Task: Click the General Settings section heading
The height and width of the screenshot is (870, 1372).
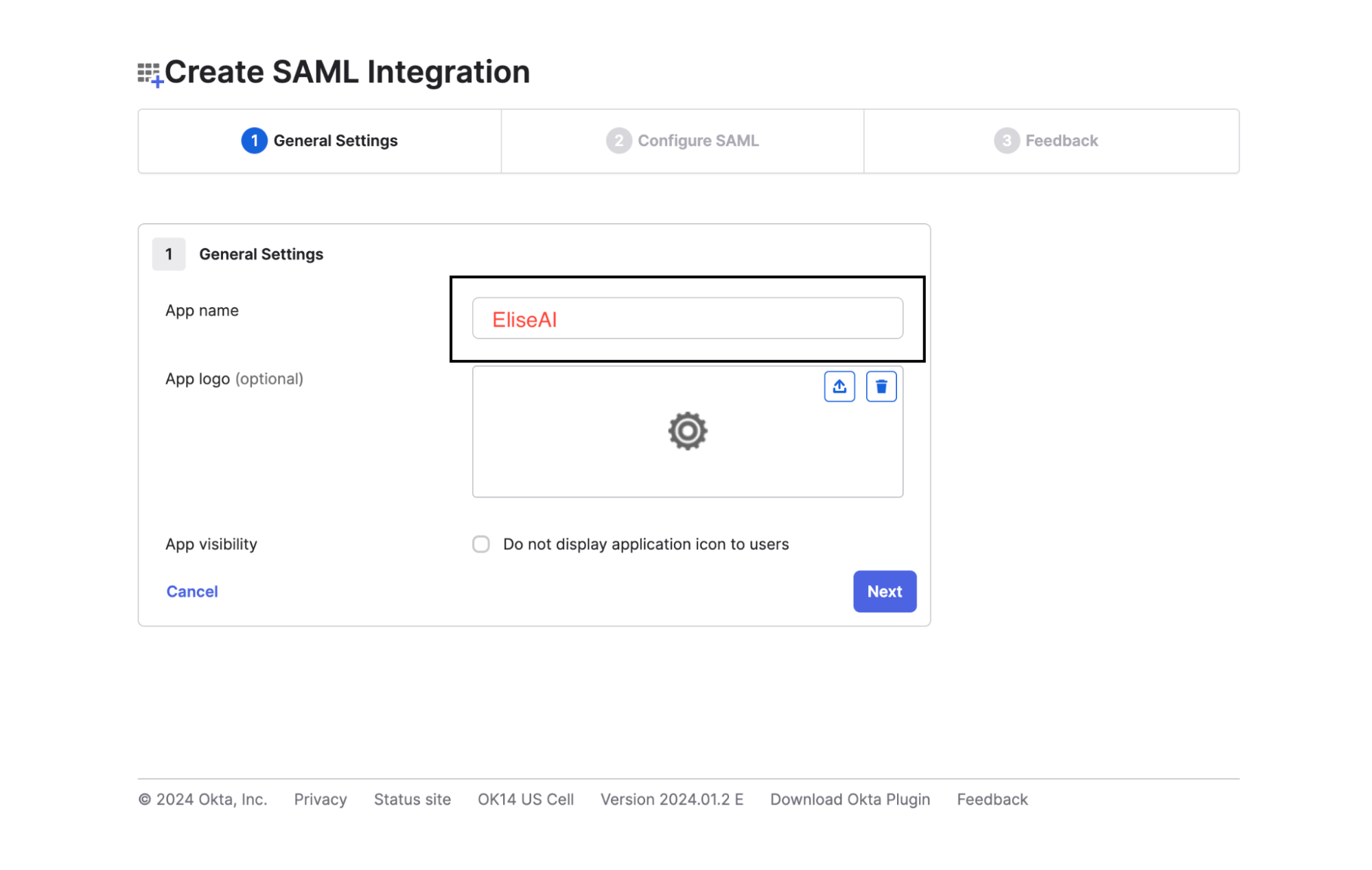Action: coord(261,254)
